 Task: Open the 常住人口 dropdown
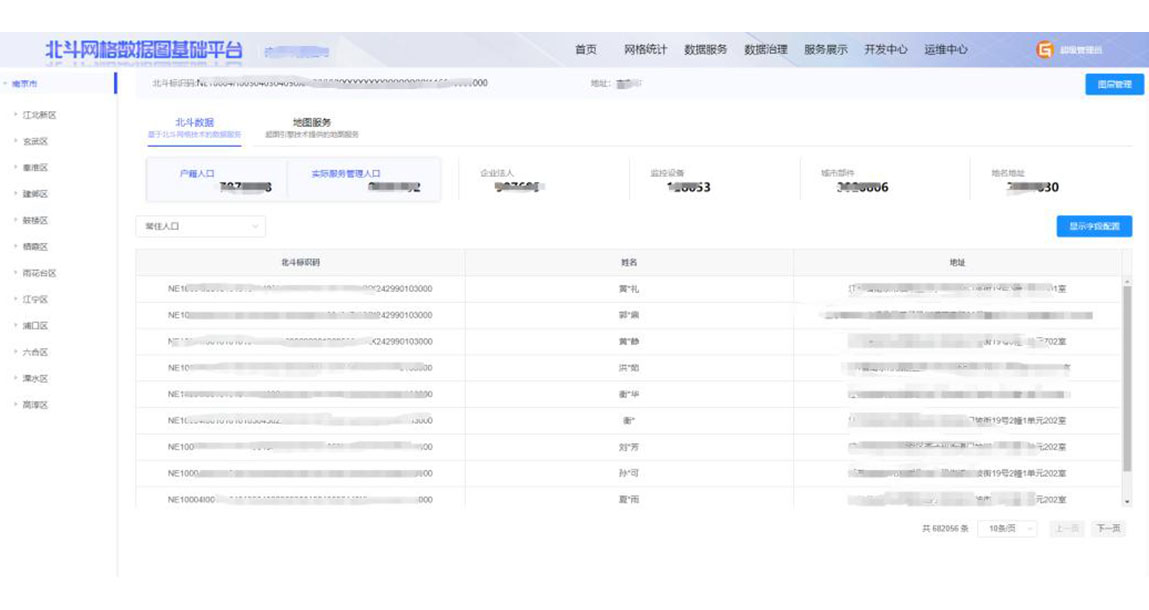[x=200, y=227]
